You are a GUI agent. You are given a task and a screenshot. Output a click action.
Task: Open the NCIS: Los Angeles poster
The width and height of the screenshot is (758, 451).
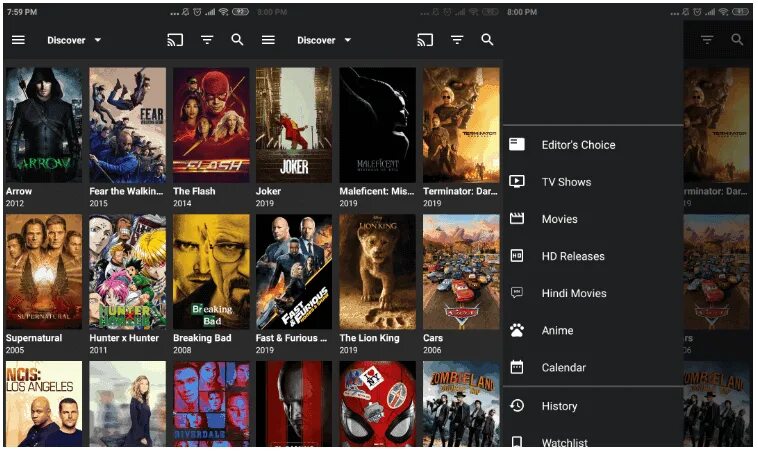[44, 404]
